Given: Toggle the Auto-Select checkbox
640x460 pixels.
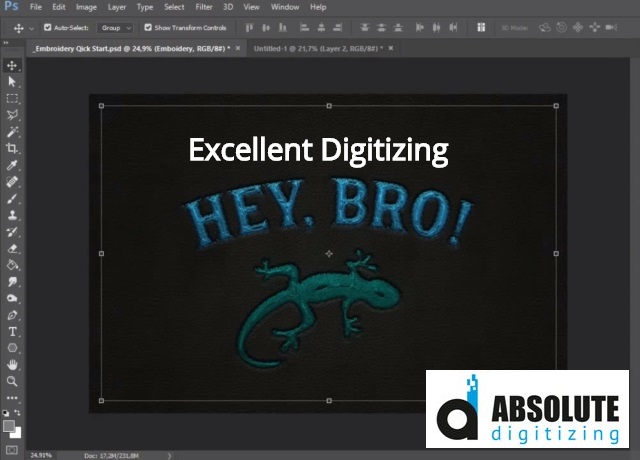Looking at the screenshot, I should [48, 27].
